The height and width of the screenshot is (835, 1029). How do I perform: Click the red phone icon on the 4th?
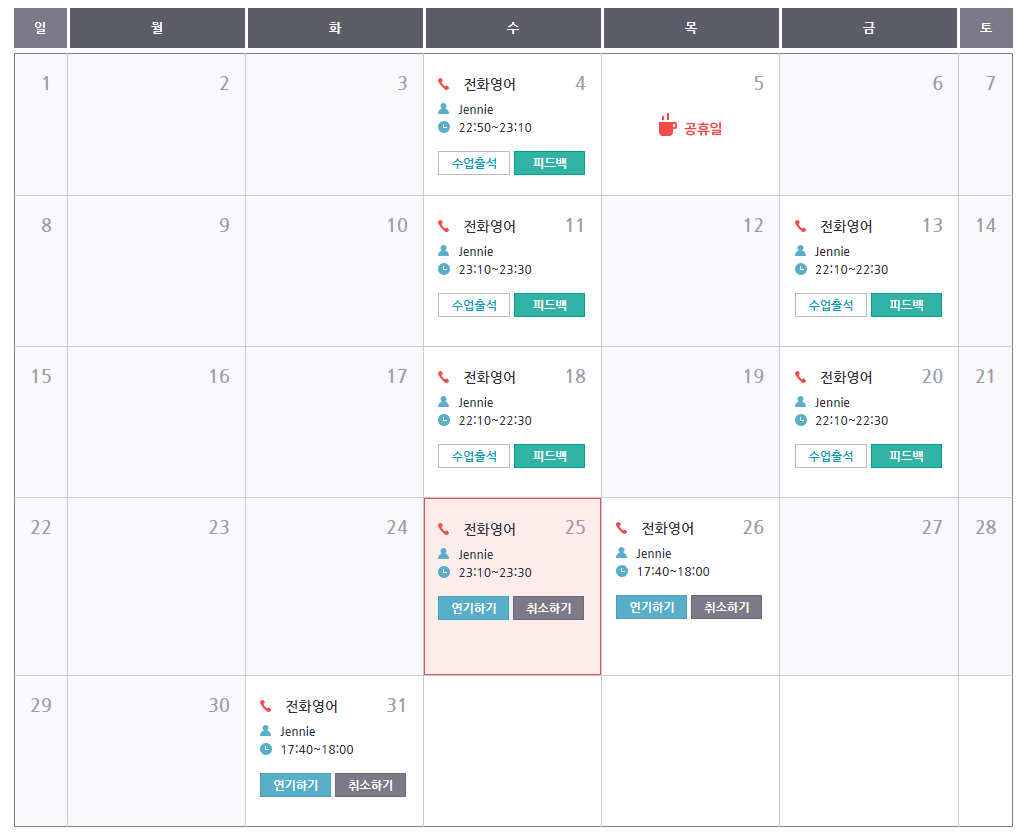444,84
